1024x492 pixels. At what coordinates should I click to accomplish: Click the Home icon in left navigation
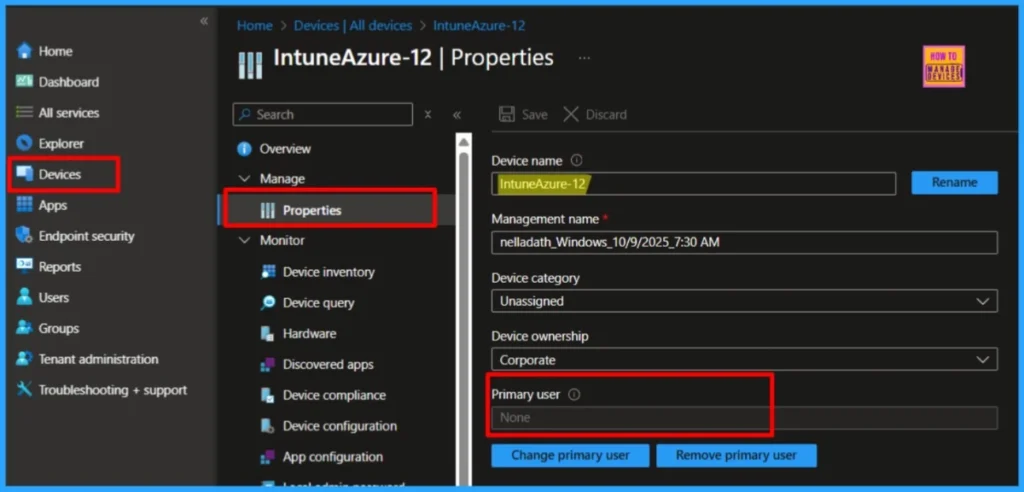click(24, 51)
